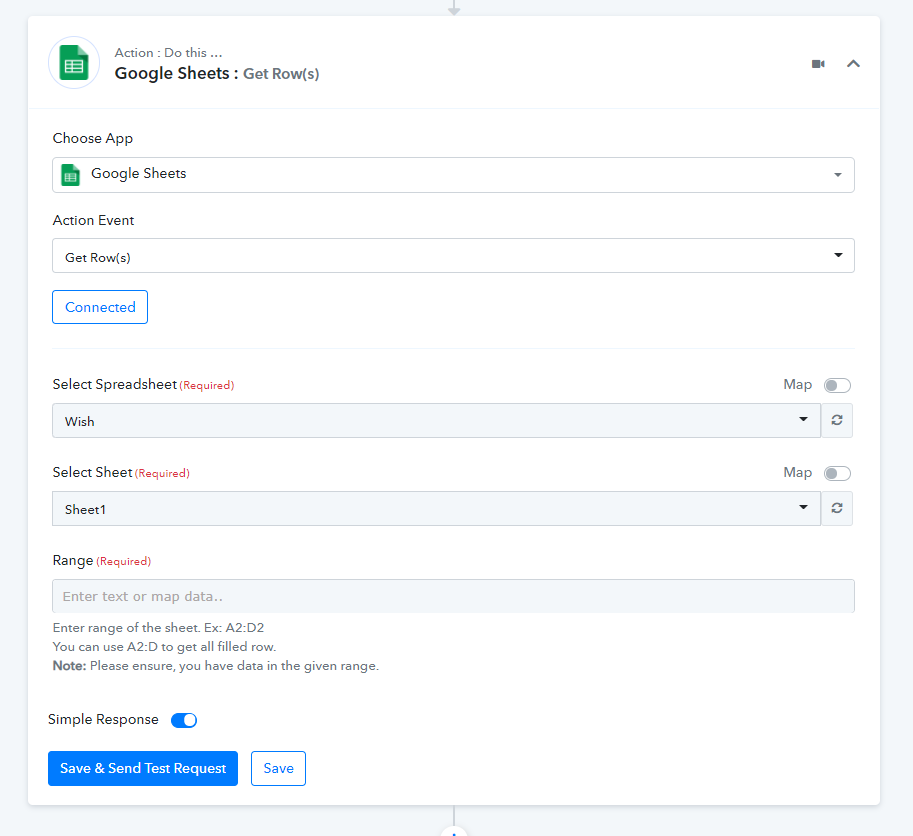Open the Action Event Get Row(s) dropdown
This screenshot has height=836, width=913.
tap(453, 256)
